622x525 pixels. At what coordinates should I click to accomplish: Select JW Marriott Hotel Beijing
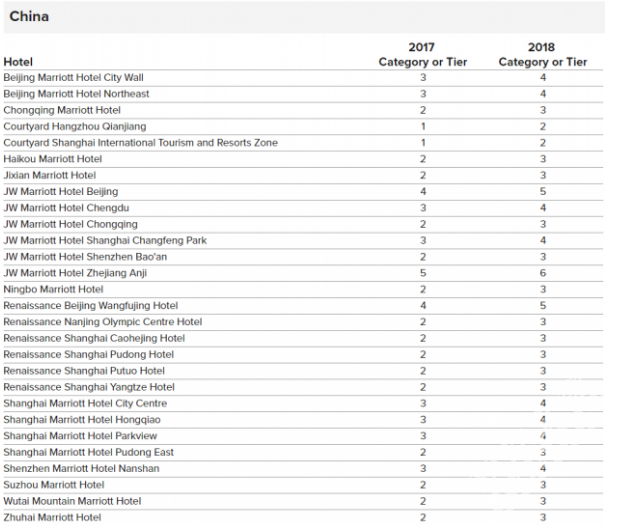(x=61, y=191)
